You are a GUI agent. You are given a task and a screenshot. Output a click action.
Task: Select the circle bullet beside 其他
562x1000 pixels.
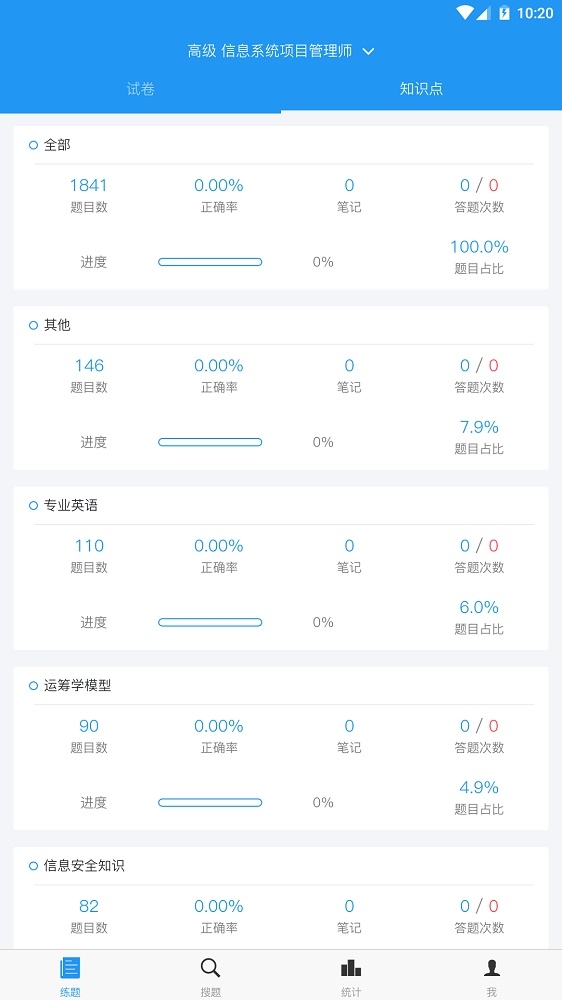[34, 326]
